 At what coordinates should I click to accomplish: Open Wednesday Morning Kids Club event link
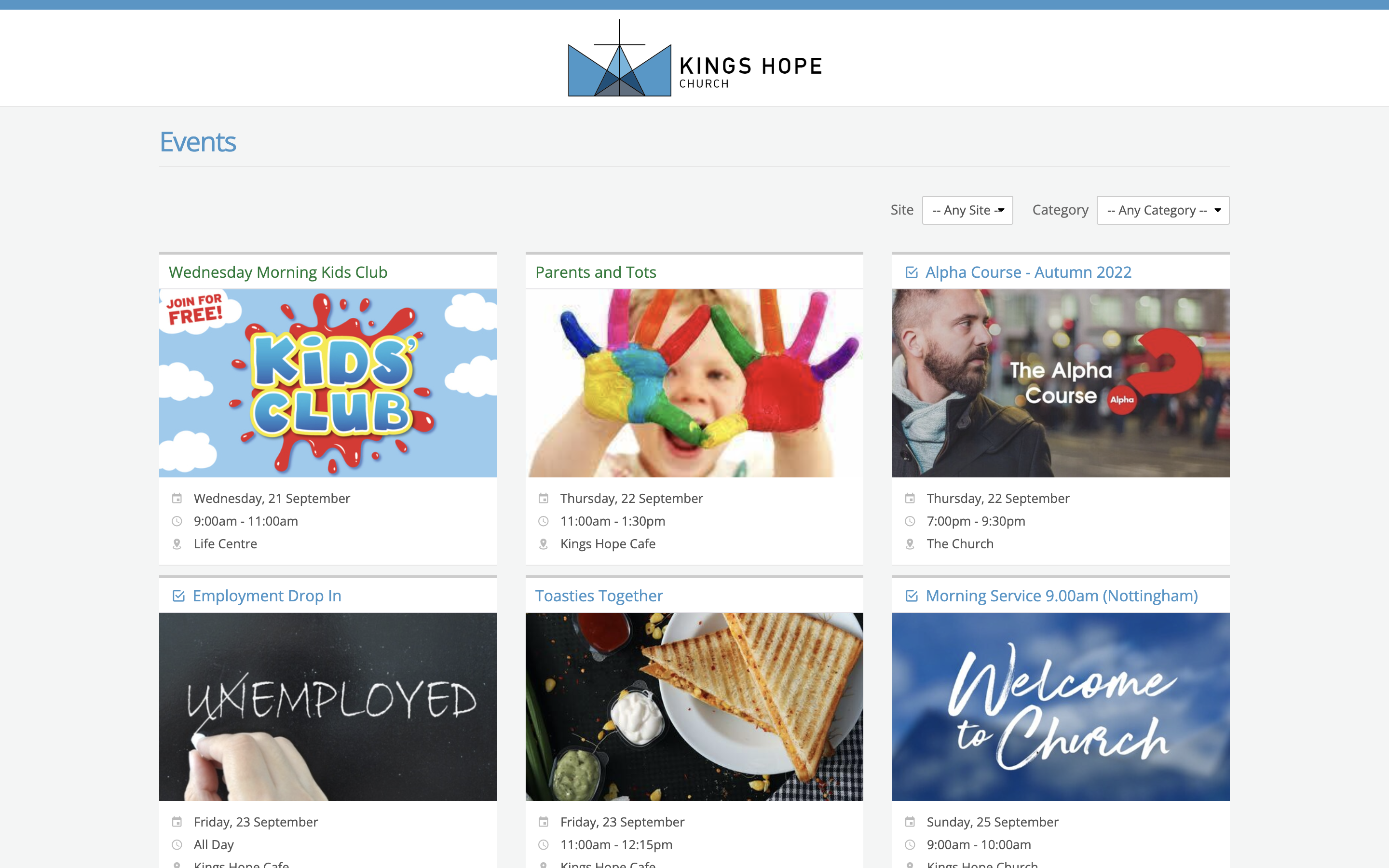[278, 272]
